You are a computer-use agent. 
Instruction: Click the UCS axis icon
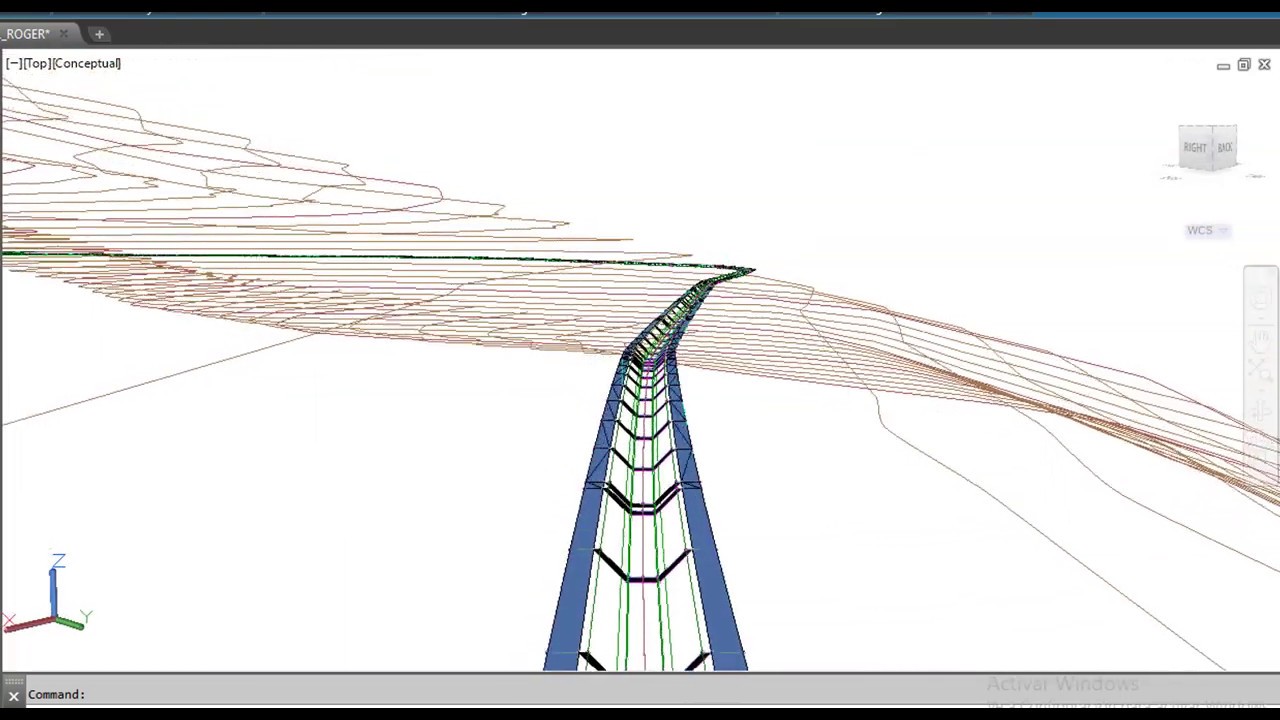pos(48,595)
